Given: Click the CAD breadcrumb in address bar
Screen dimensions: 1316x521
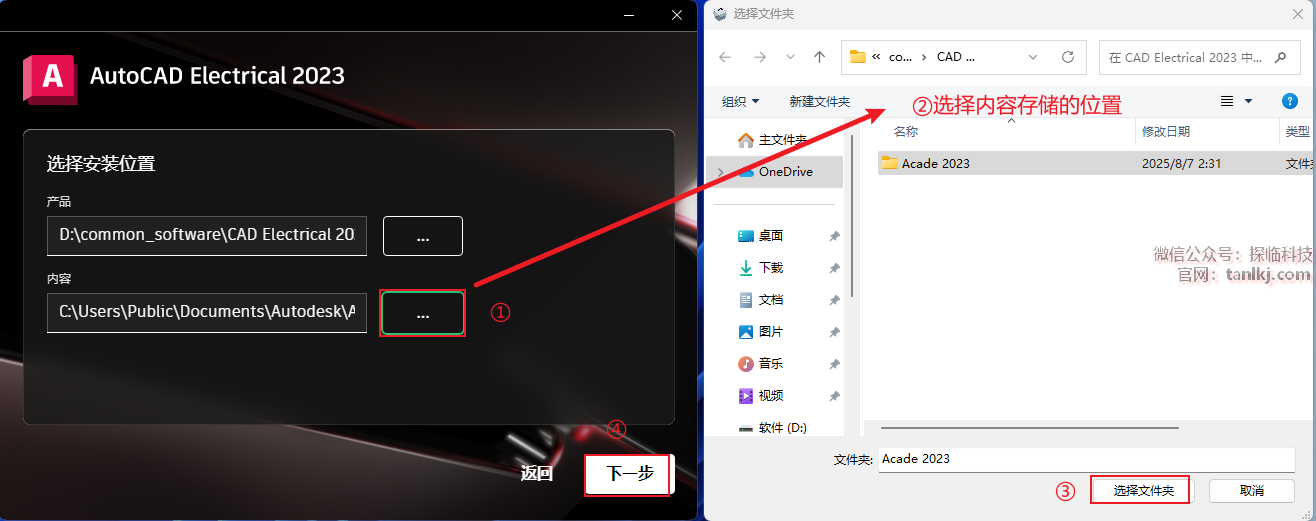Looking at the screenshot, I should [x=956, y=57].
